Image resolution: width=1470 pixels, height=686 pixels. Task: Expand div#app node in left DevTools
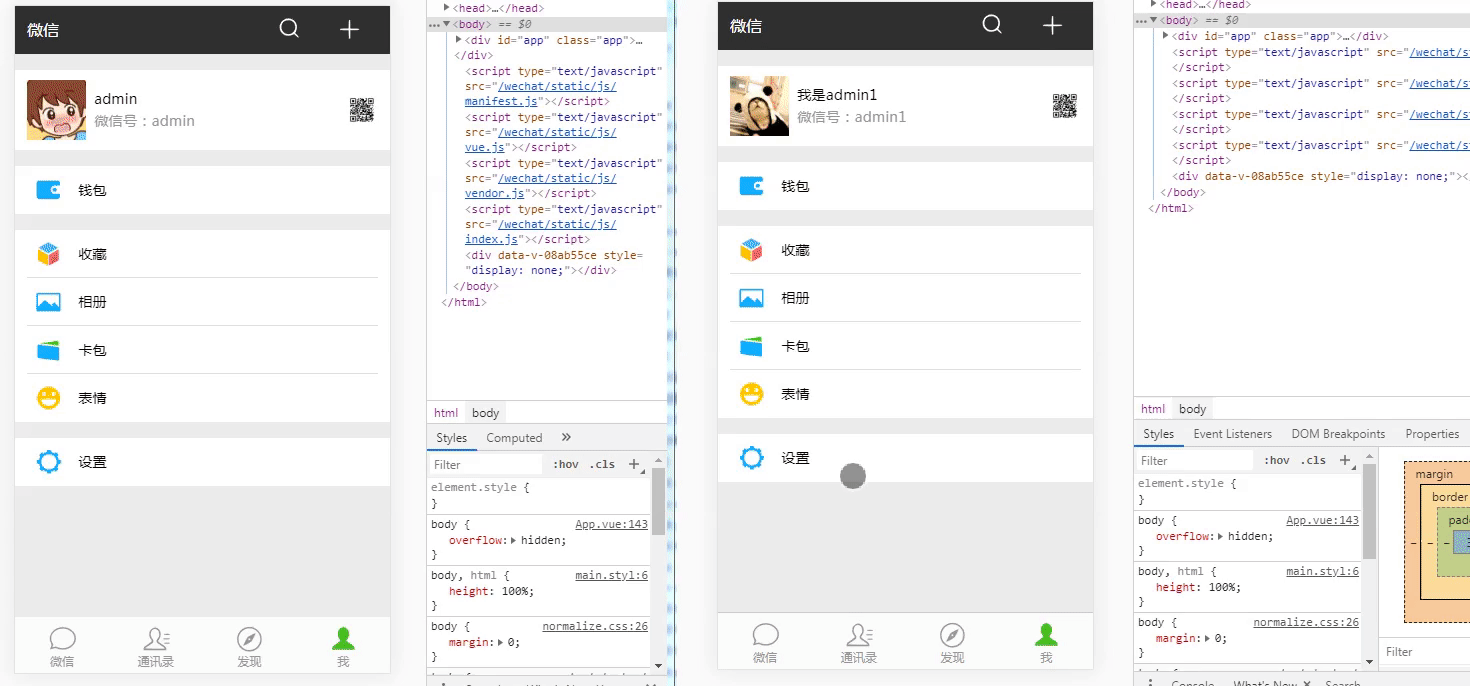point(459,40)
